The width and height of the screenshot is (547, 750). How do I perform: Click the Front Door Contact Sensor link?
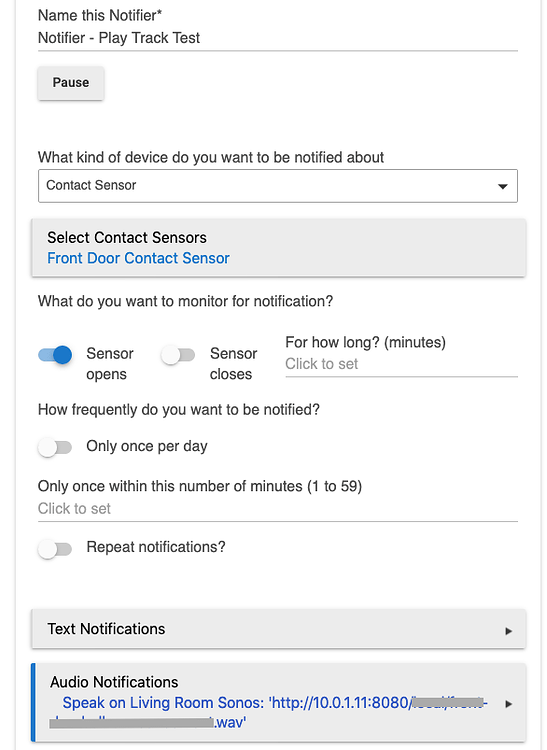tap(138, 258)
